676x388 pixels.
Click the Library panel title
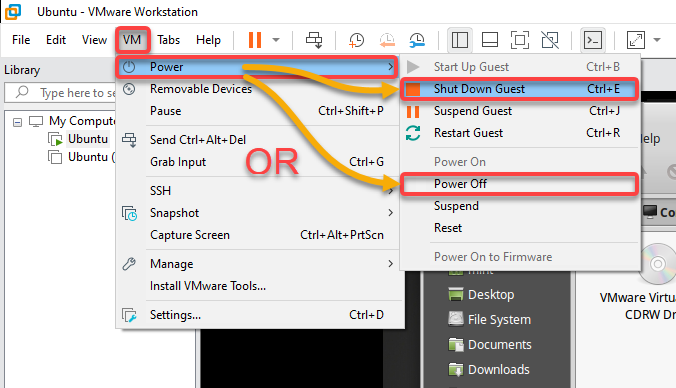point(22,70)
